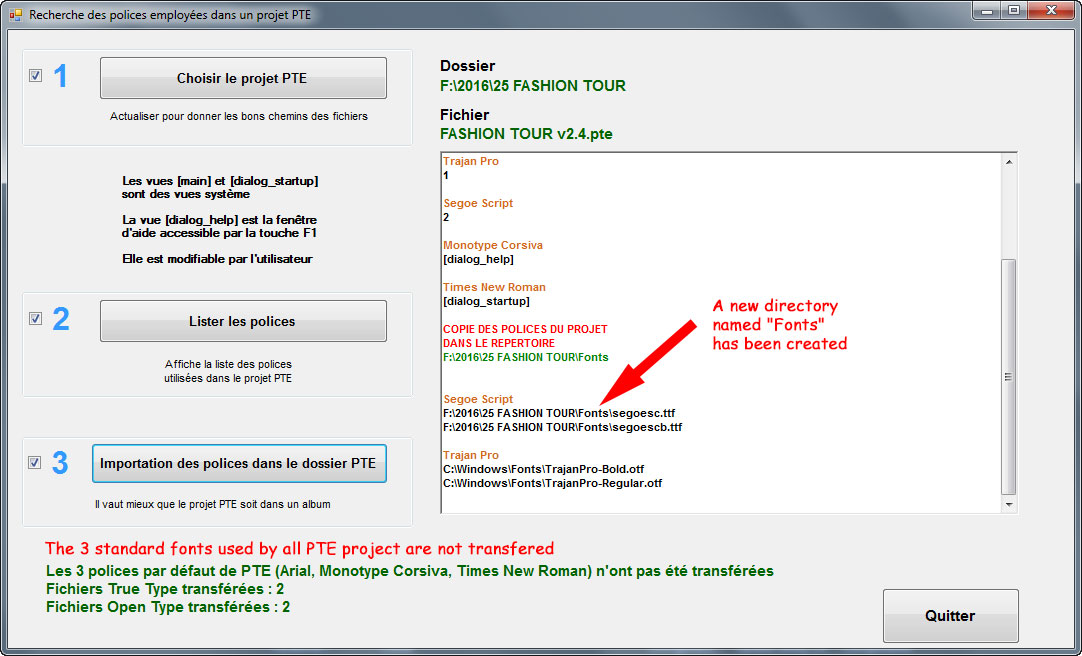Close the window with the red X
The height and width of the screenshot is (656, 1082).
tap(1051, 10)
